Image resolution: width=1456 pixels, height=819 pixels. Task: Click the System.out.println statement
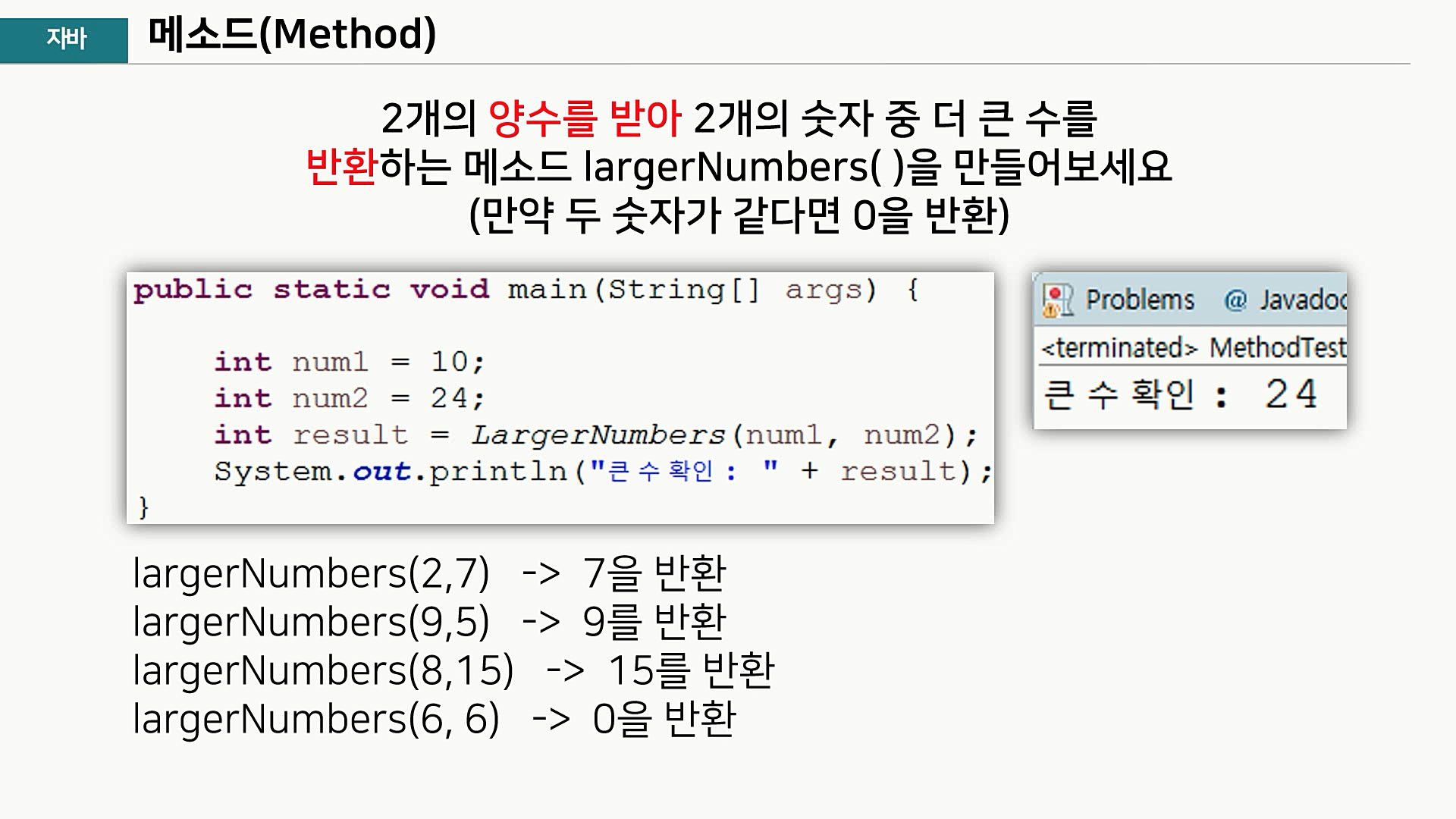pos(603,472)
